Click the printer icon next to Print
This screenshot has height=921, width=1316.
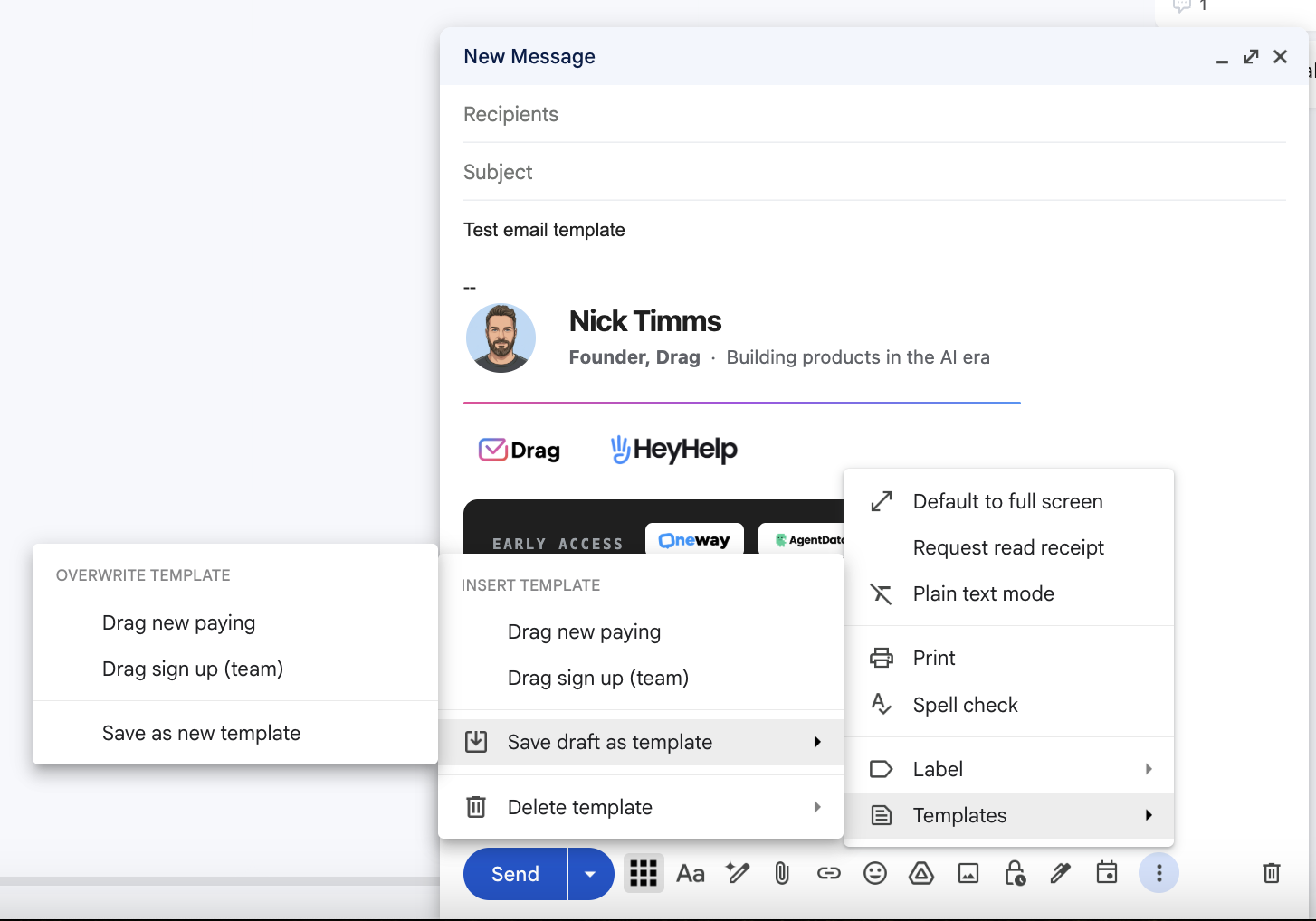(882, 658)
